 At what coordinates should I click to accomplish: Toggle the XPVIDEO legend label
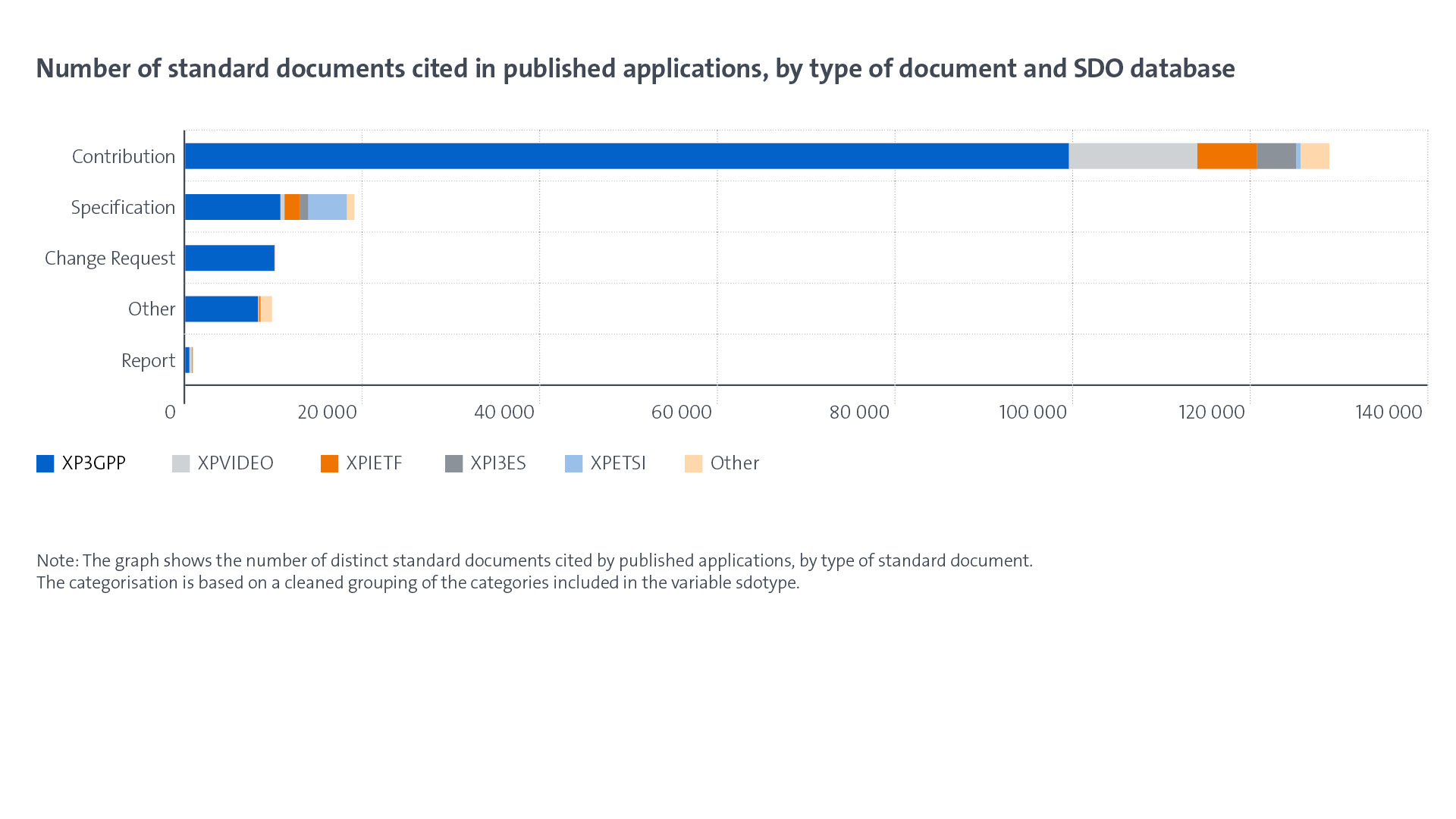click(x=235, y=463)
